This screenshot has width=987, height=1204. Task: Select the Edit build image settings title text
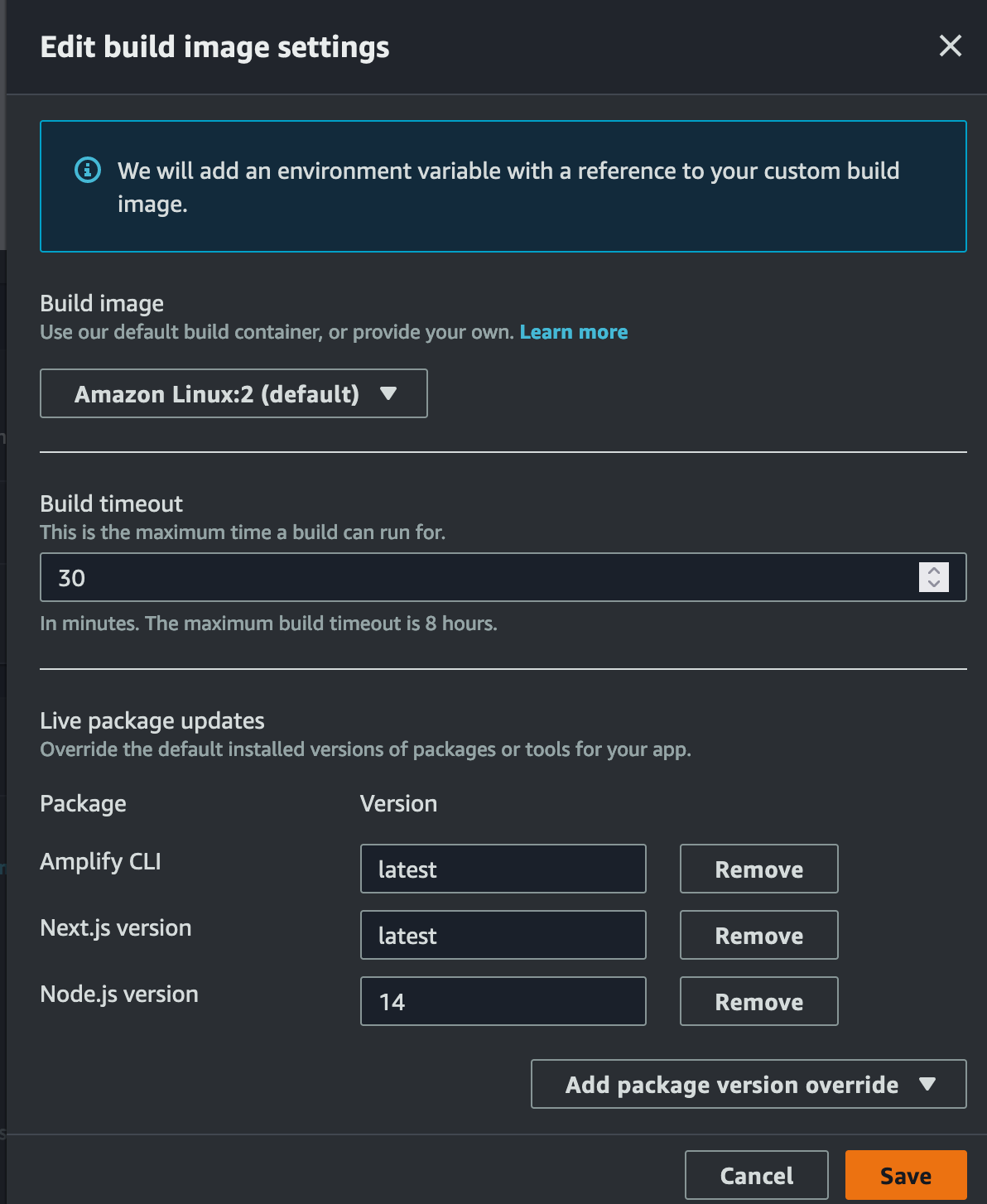214,46
